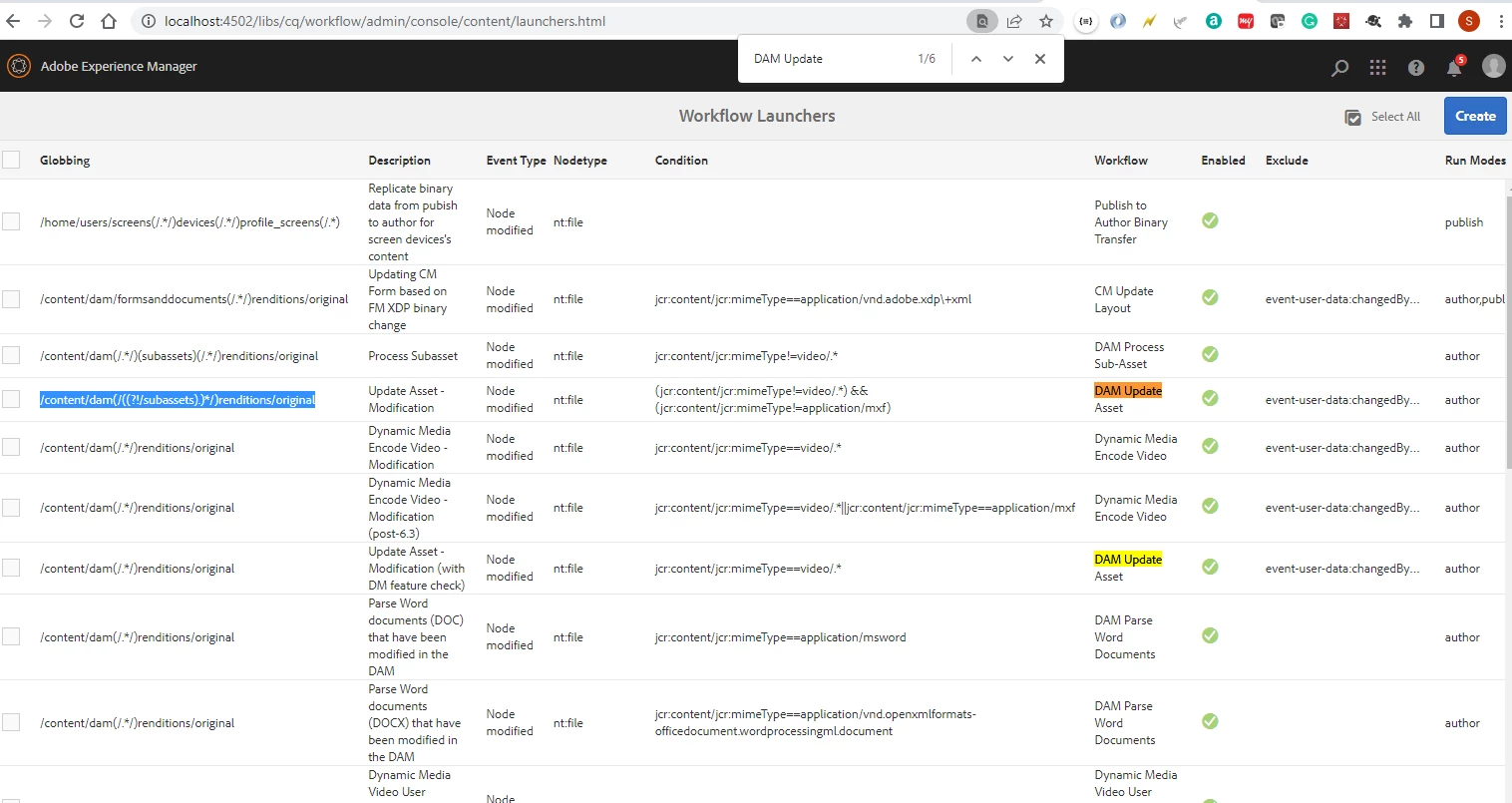Click the Exclude column header
This screenshot has height=803, width=1512.
1287,161
